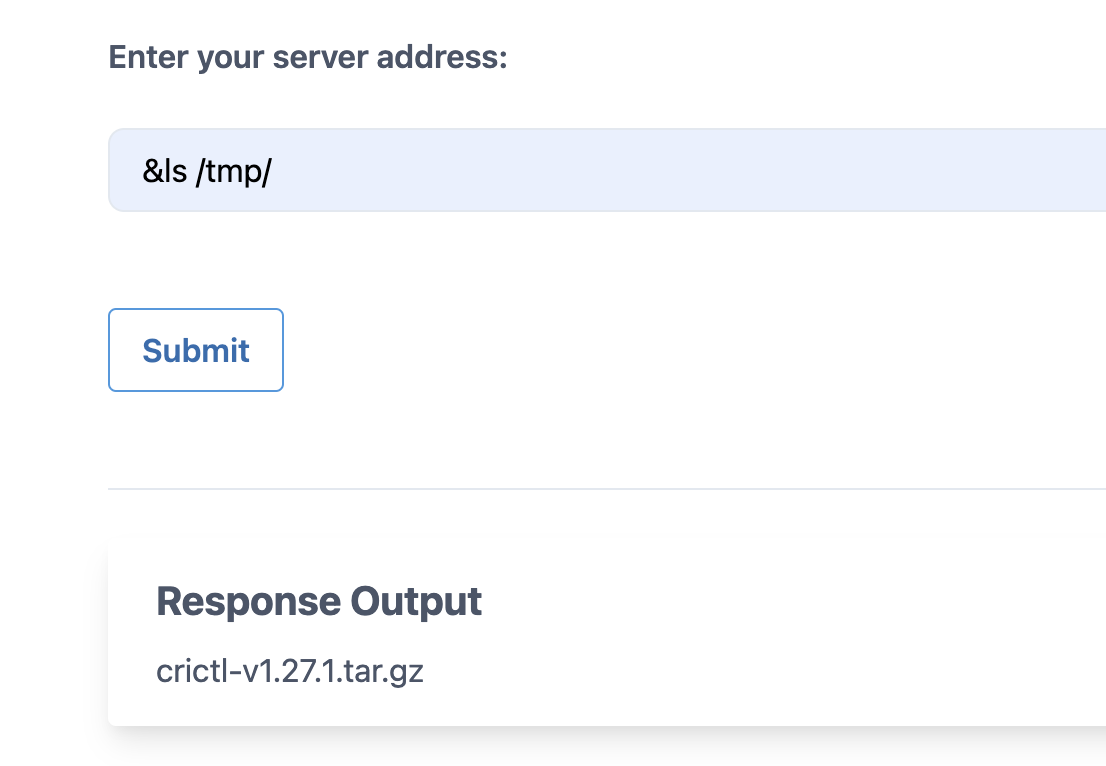Viewport: 1106px width, 766px height.
Task: Run the entered command with Submit
Action: [196, 350]
